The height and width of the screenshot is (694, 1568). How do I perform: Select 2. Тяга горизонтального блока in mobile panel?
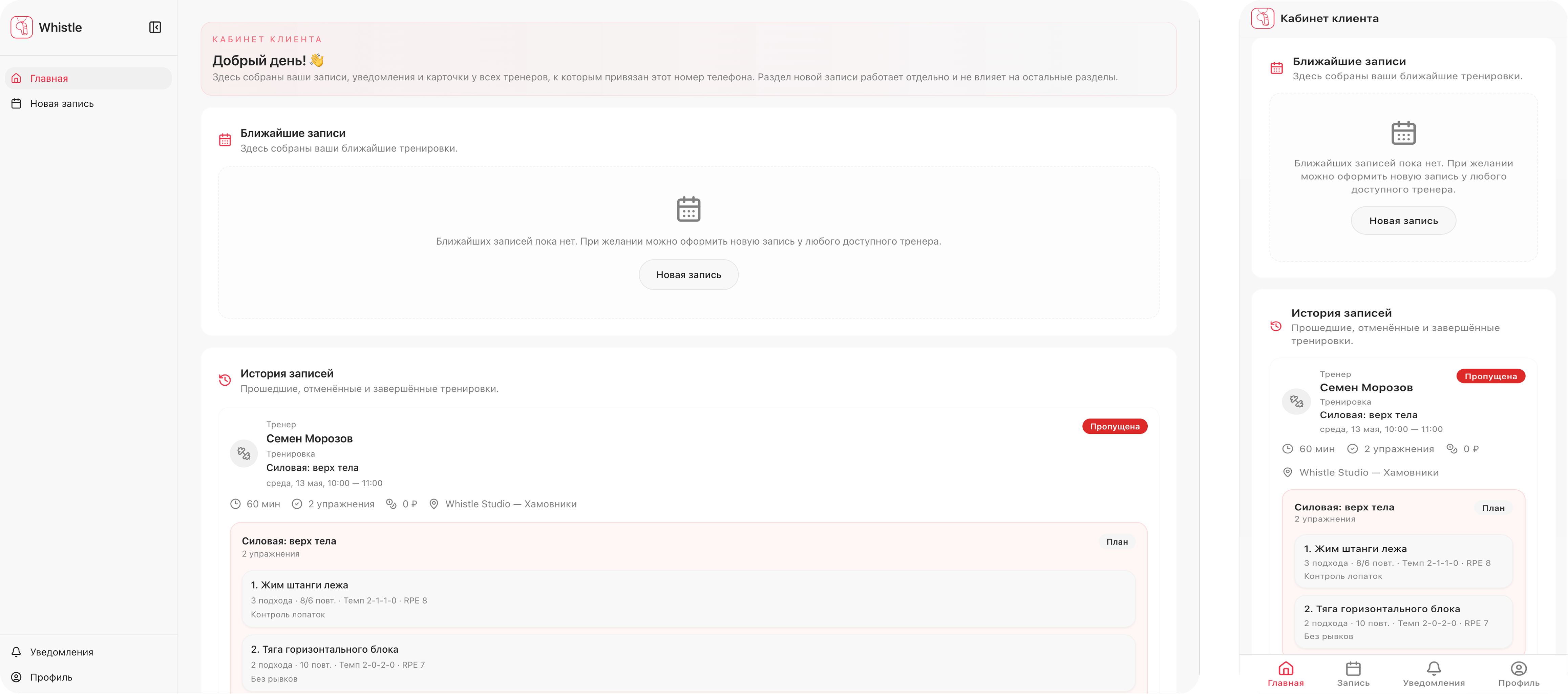1403,621
